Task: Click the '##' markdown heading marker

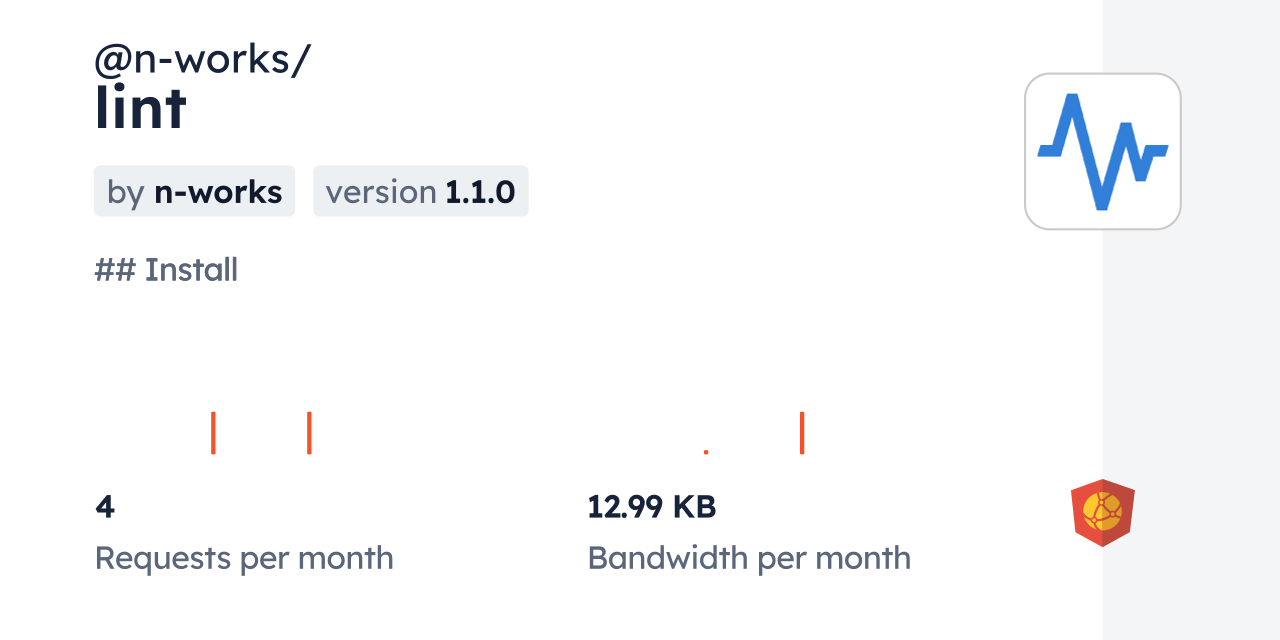Action: tap(115, 270)
